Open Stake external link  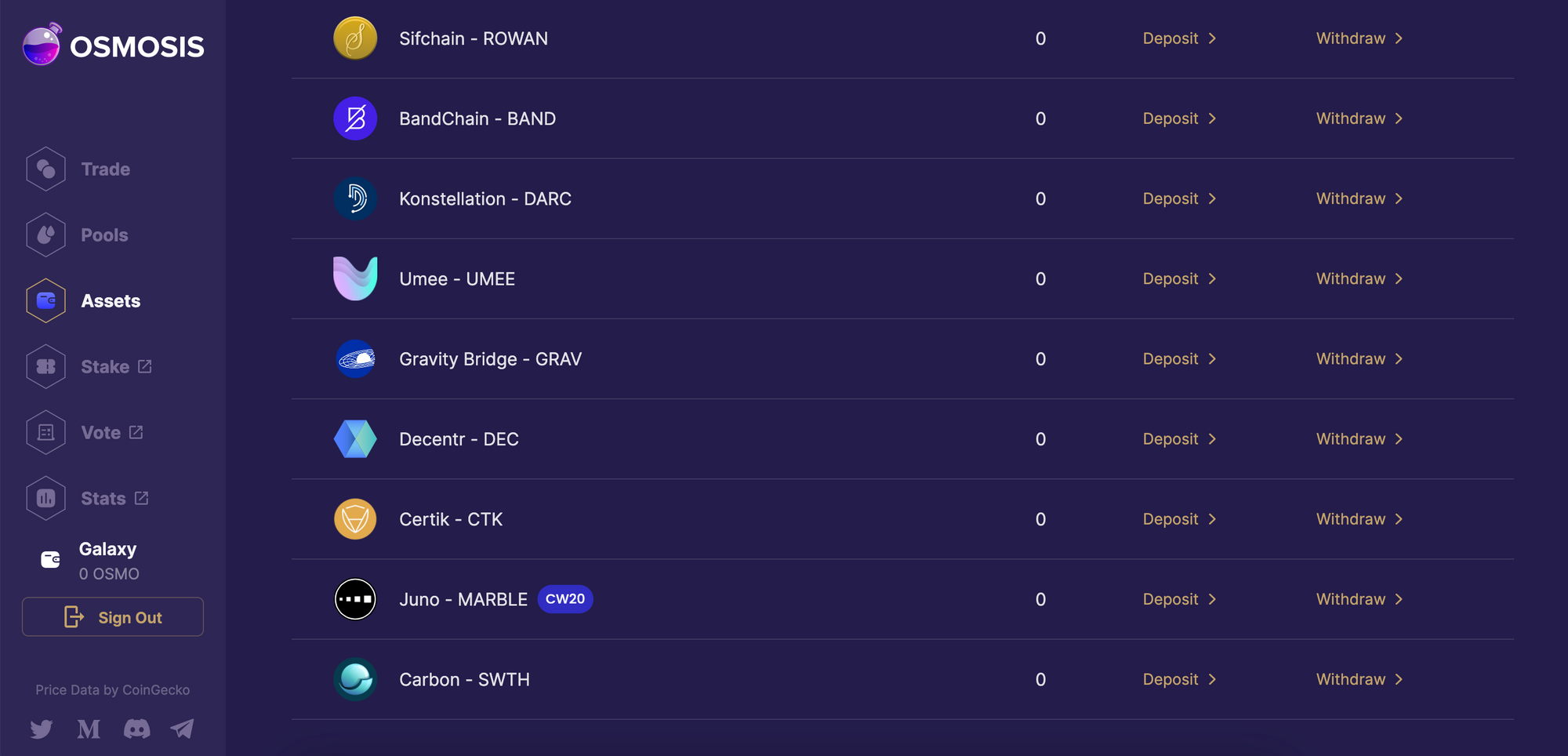pos(89,366)
